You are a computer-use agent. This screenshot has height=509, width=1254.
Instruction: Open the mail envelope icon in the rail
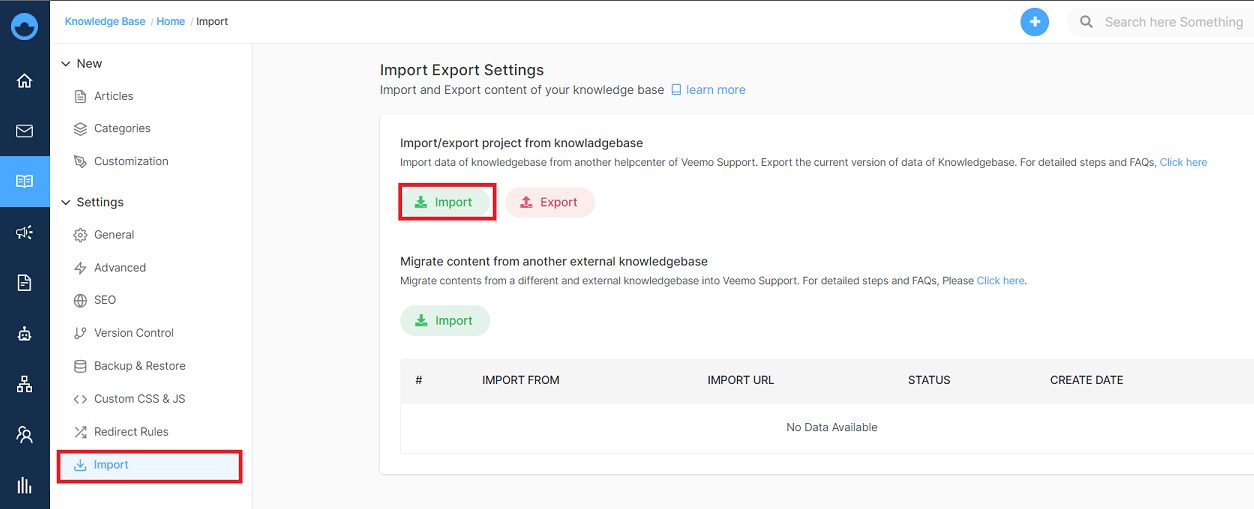(24, 131)
